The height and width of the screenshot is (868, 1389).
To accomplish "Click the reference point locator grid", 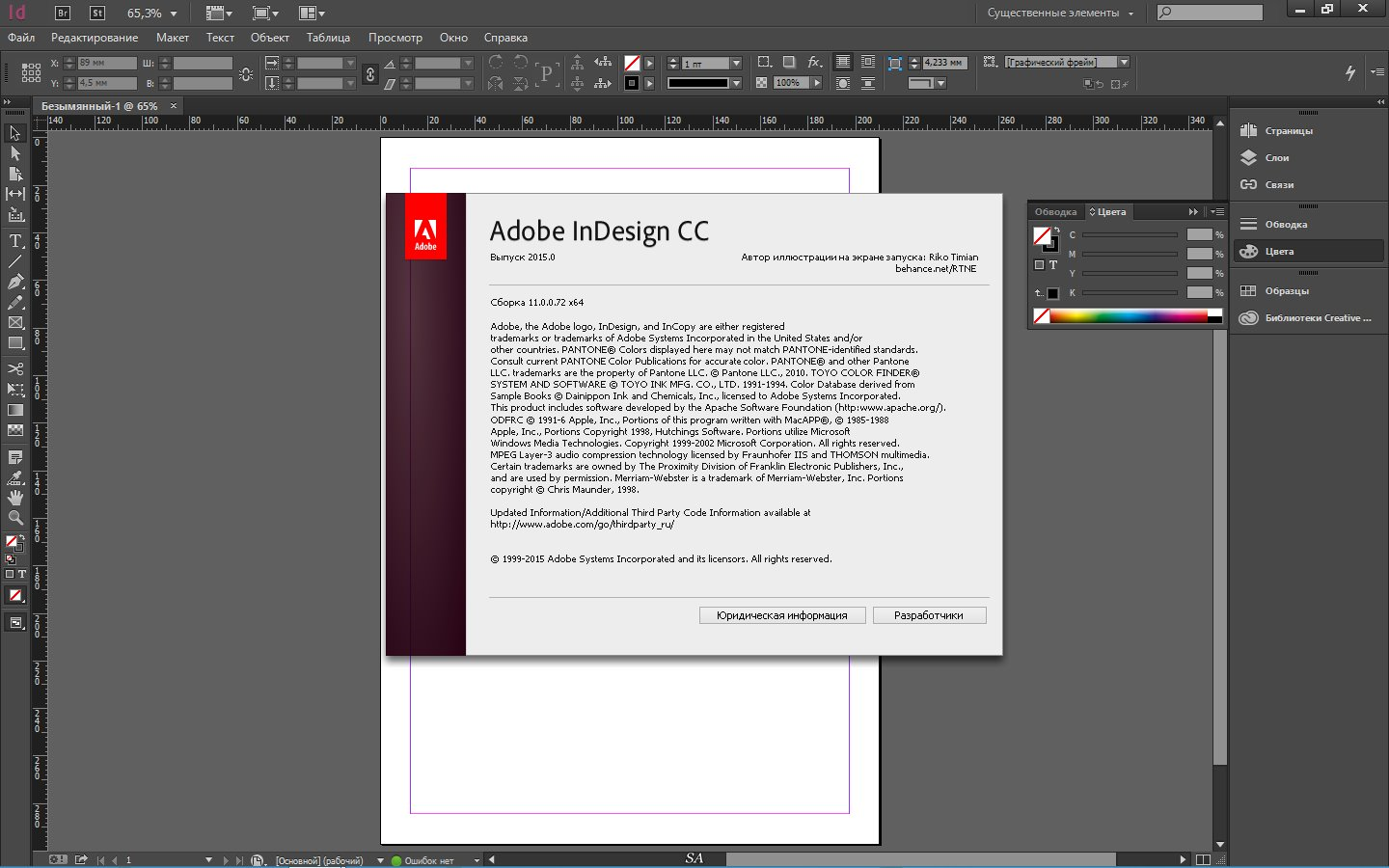I will pyautogui.click(x=31, y=72).
